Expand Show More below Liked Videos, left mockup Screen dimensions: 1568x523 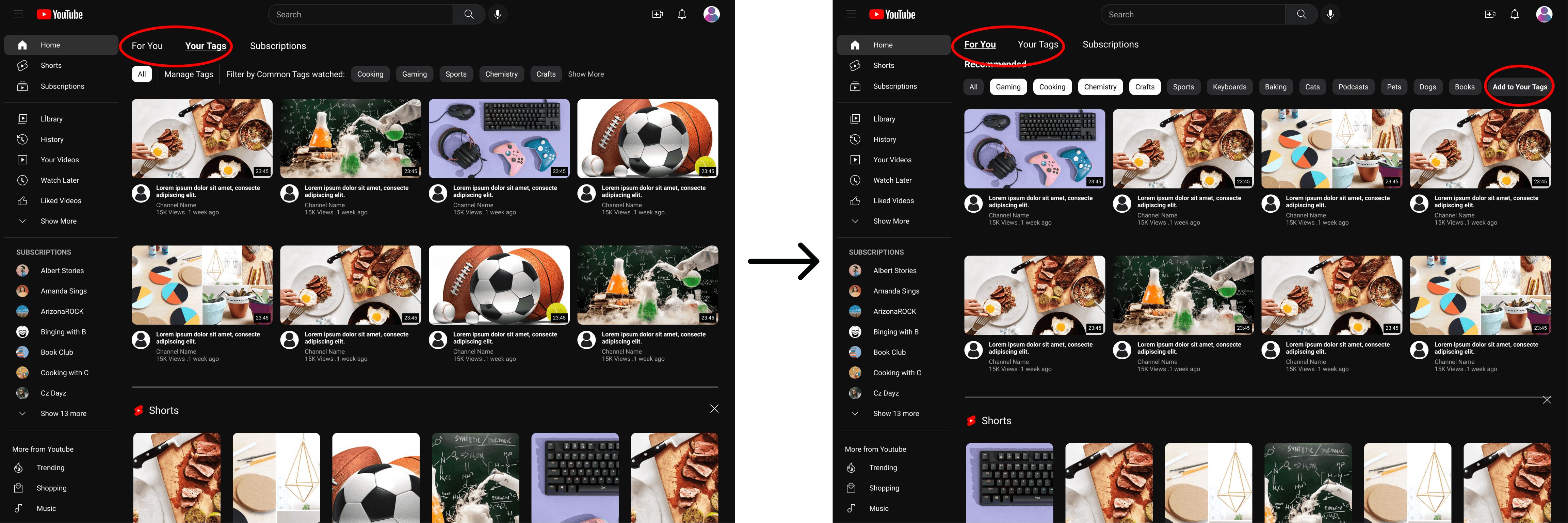point(58,221)
